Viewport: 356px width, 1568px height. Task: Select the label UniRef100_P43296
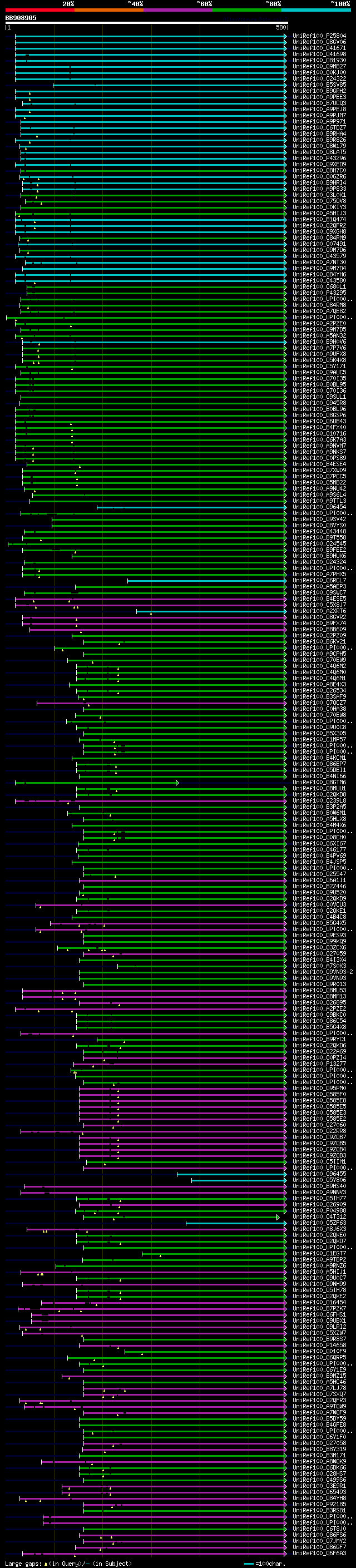tap(319, 159)
